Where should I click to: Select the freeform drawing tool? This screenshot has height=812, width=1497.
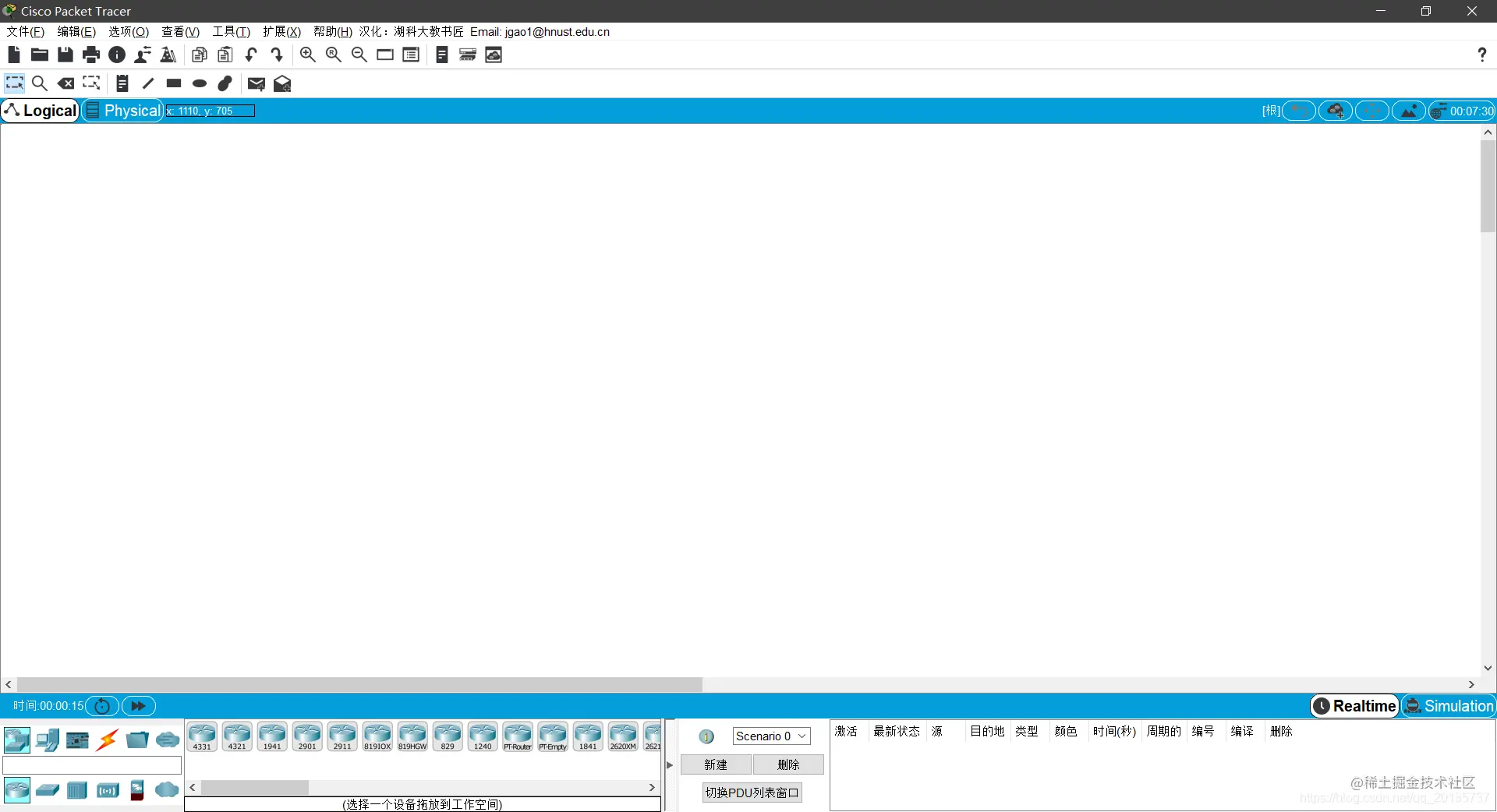[x=225, y=83]
